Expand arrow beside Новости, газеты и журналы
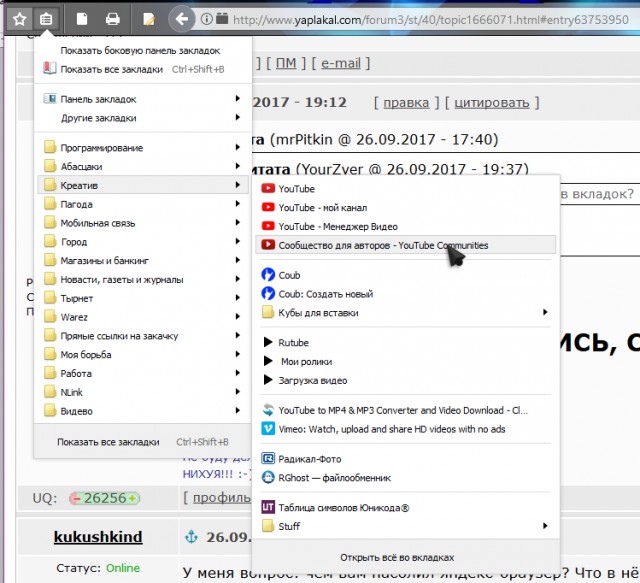The image size is (640, 583). click(x=238, y=279)
